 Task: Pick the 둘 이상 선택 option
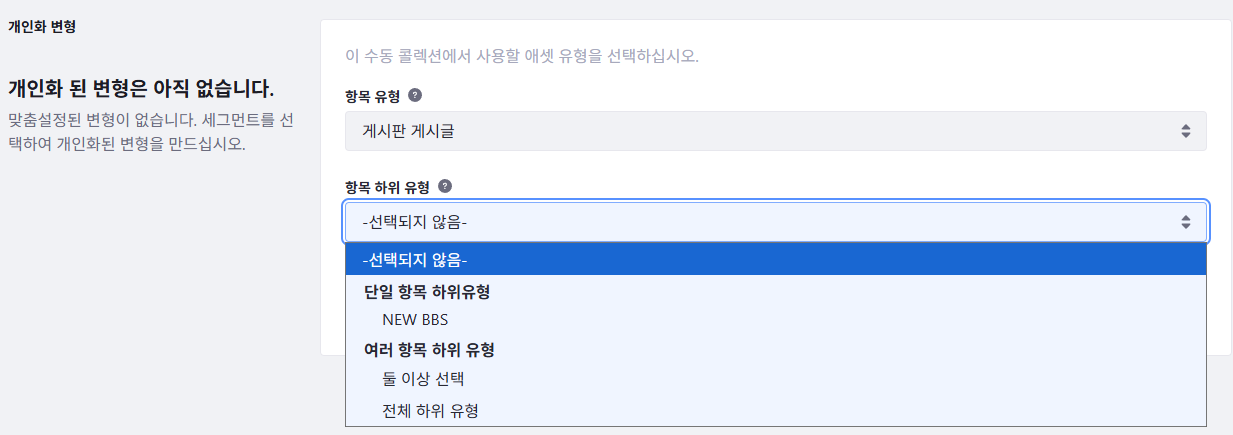[x=423, y=379]
